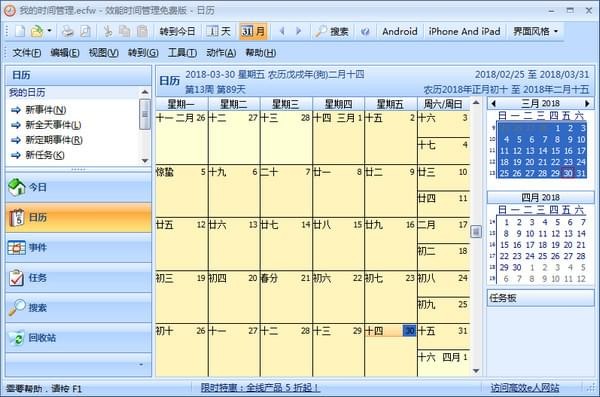Click the 四月 2018 mini calendar title
Image resolution: width=600 pixels, height=397 pixels.
(540, 198)
